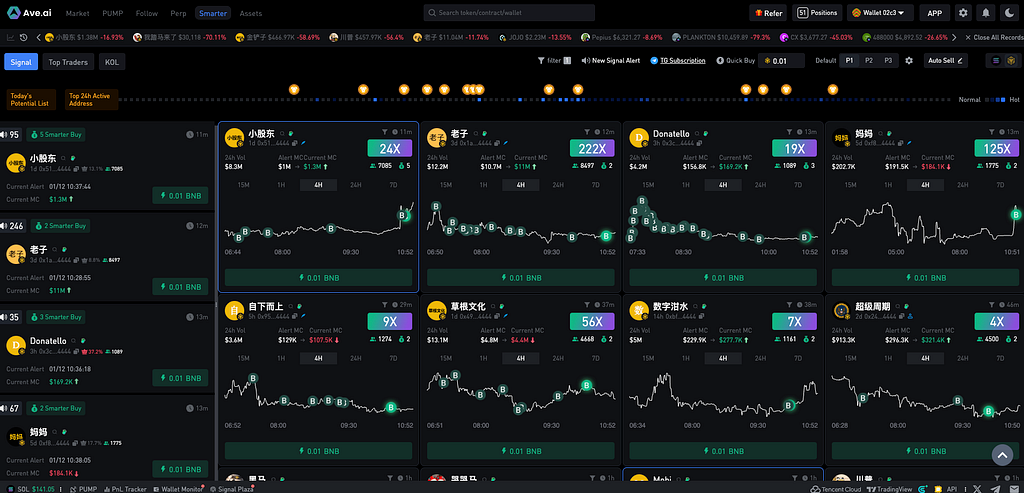Click the APP button
This screenshot has height=493, width=1024.
(x=935, y=12)
